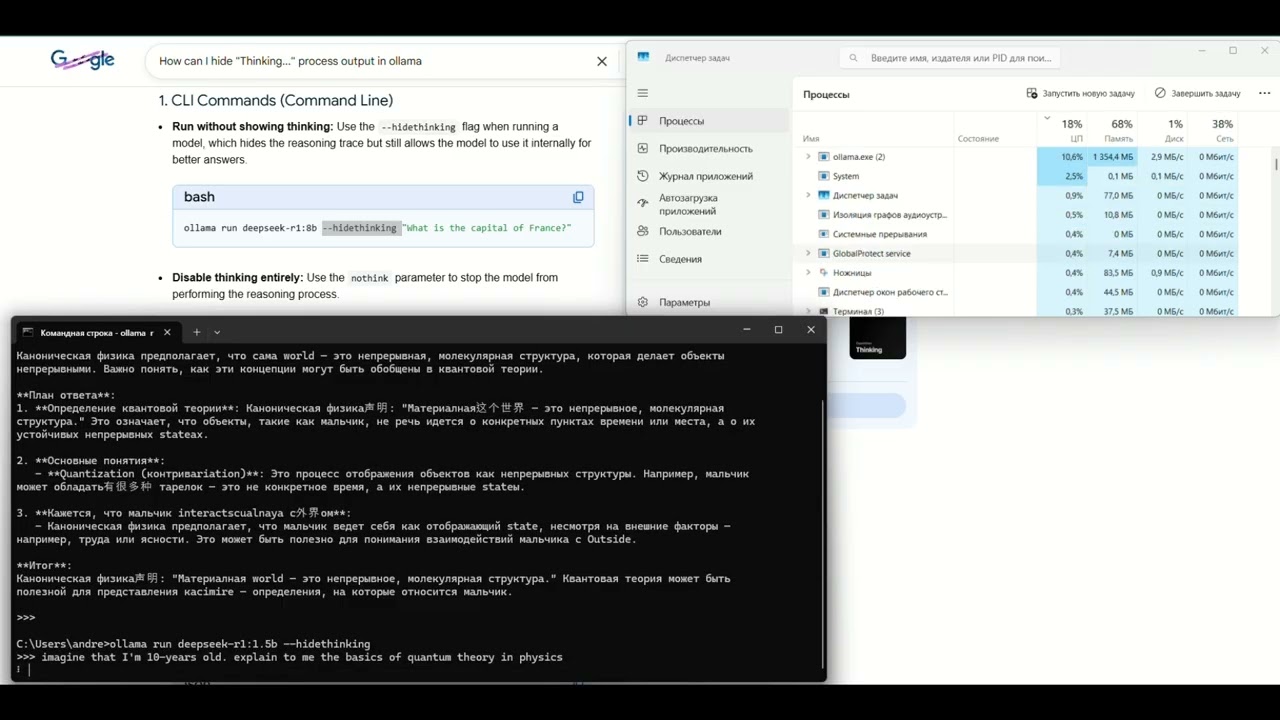Sort processes by Память column
Screen dimensions: 1280x720
tap(1118, 139)
